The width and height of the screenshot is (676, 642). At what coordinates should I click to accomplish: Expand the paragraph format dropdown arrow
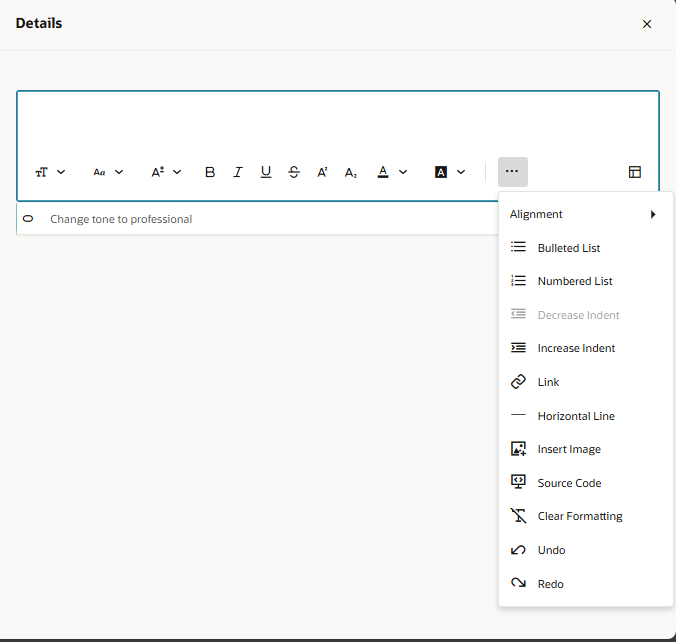61,172
